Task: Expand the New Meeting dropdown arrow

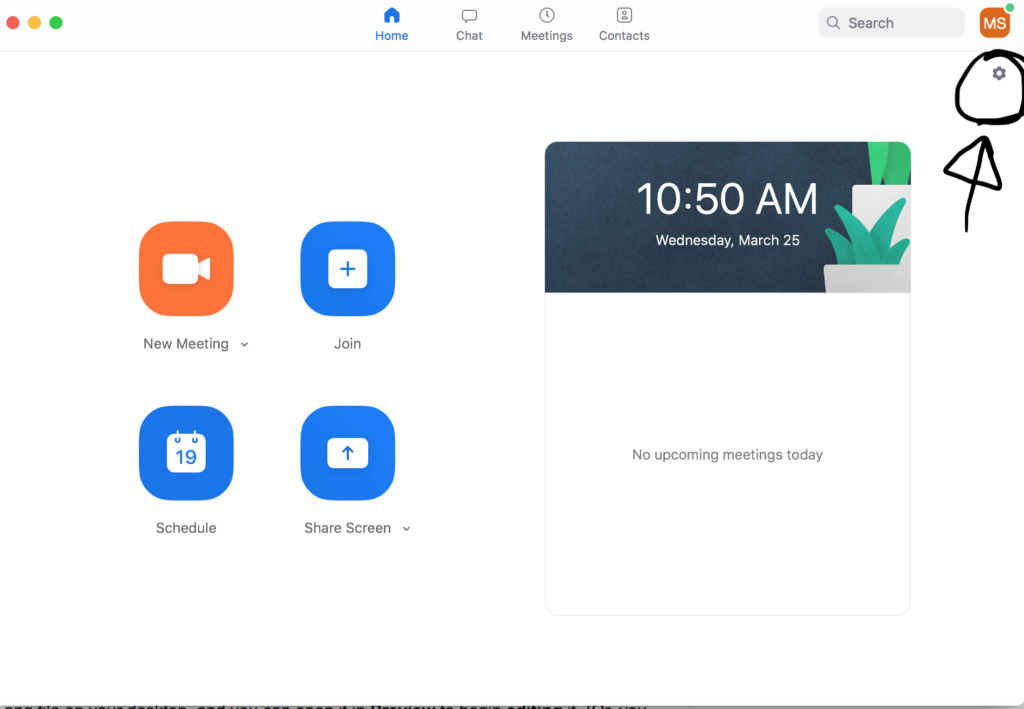Action: [244, 345]
